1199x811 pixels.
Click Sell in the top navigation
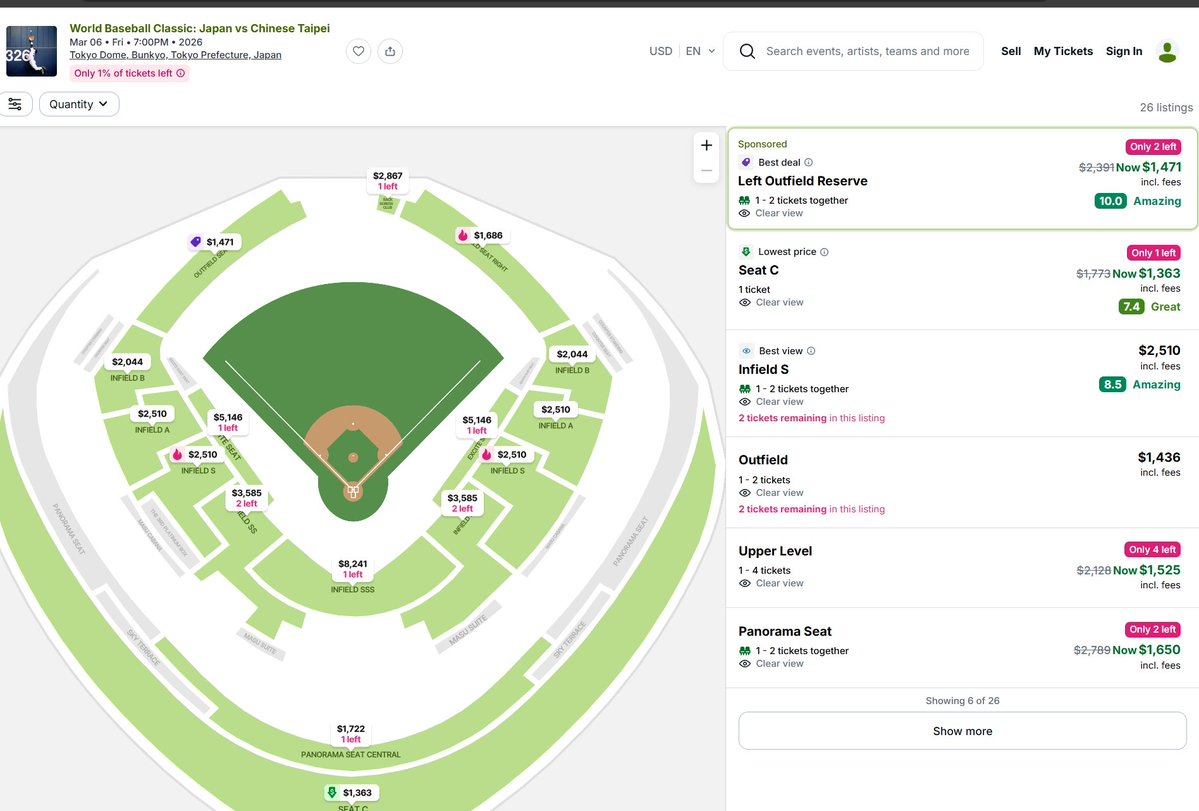pyautogui.click(x=1010, y=51)
